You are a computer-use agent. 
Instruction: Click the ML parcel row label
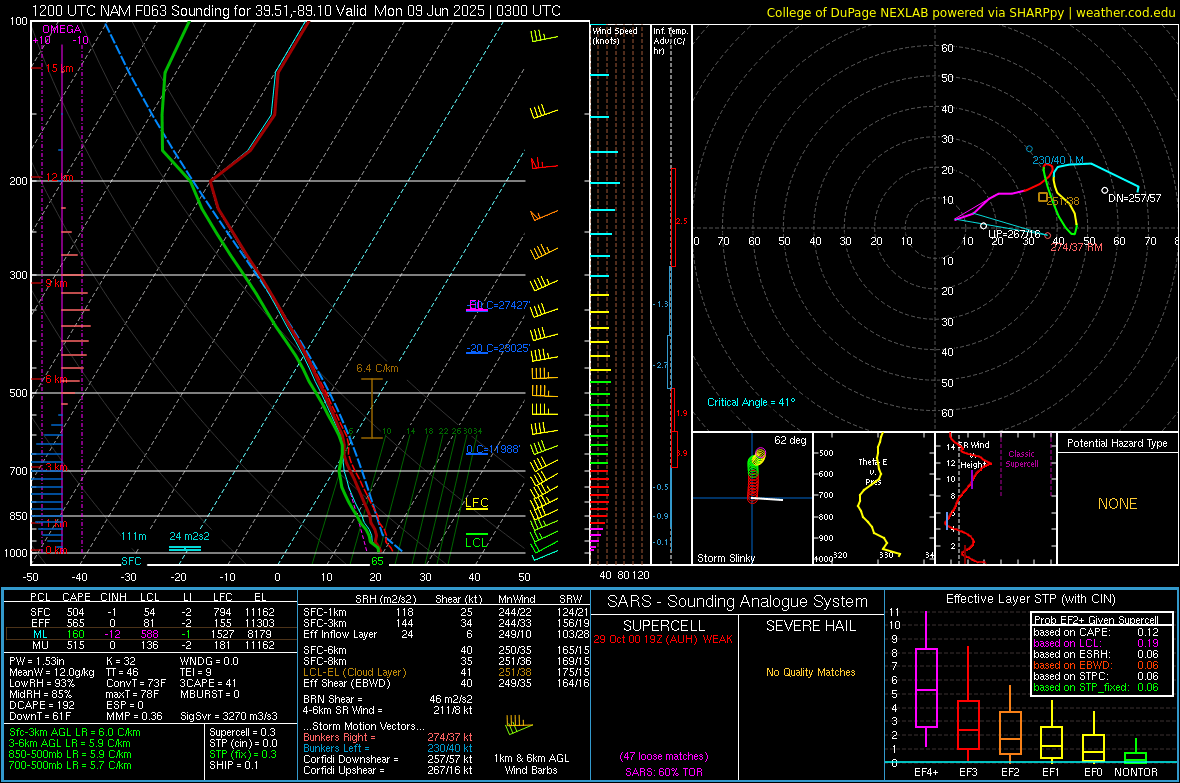click(40, 634)
